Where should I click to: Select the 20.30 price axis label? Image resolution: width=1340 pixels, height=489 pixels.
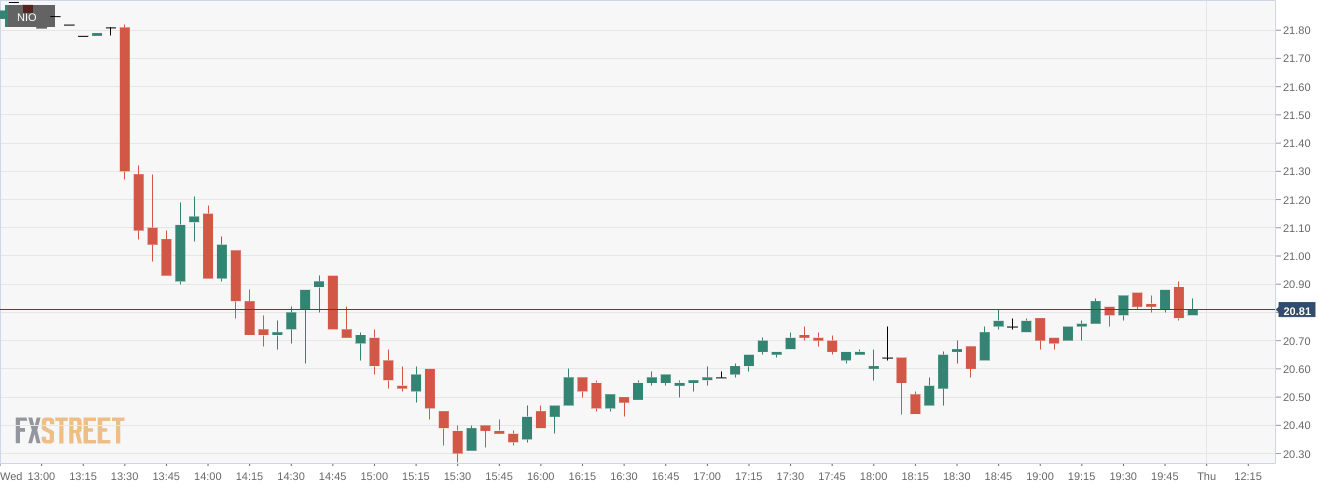pyautogui.click(x=1296, y=454)
